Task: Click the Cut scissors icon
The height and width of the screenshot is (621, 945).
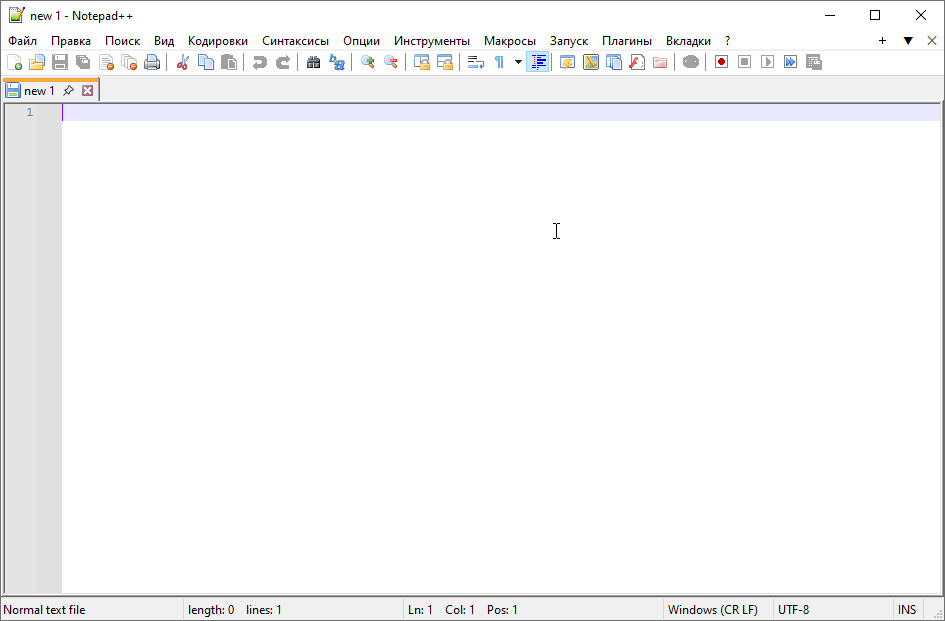Action: click(183, 62)
